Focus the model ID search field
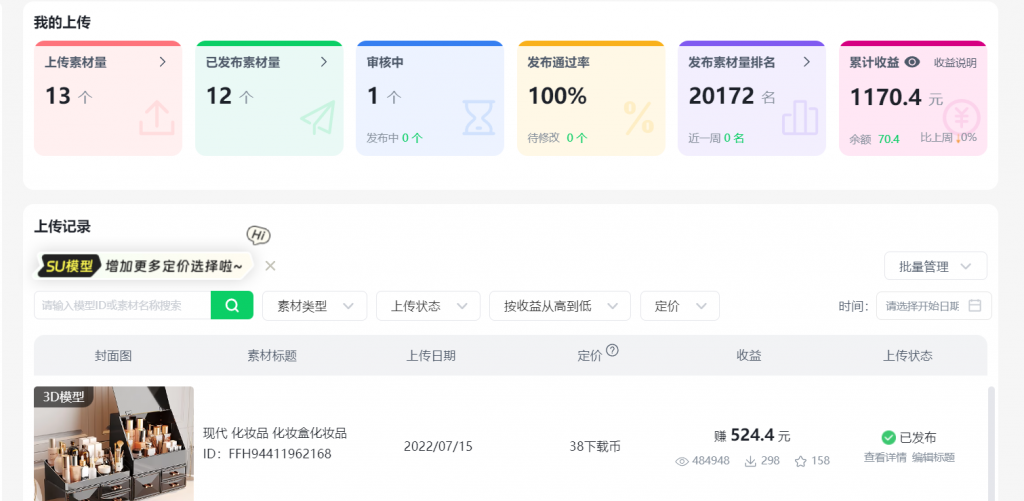Image resolution: width=1024 pixels, height=501 pixels. click(x=122, y=305)
